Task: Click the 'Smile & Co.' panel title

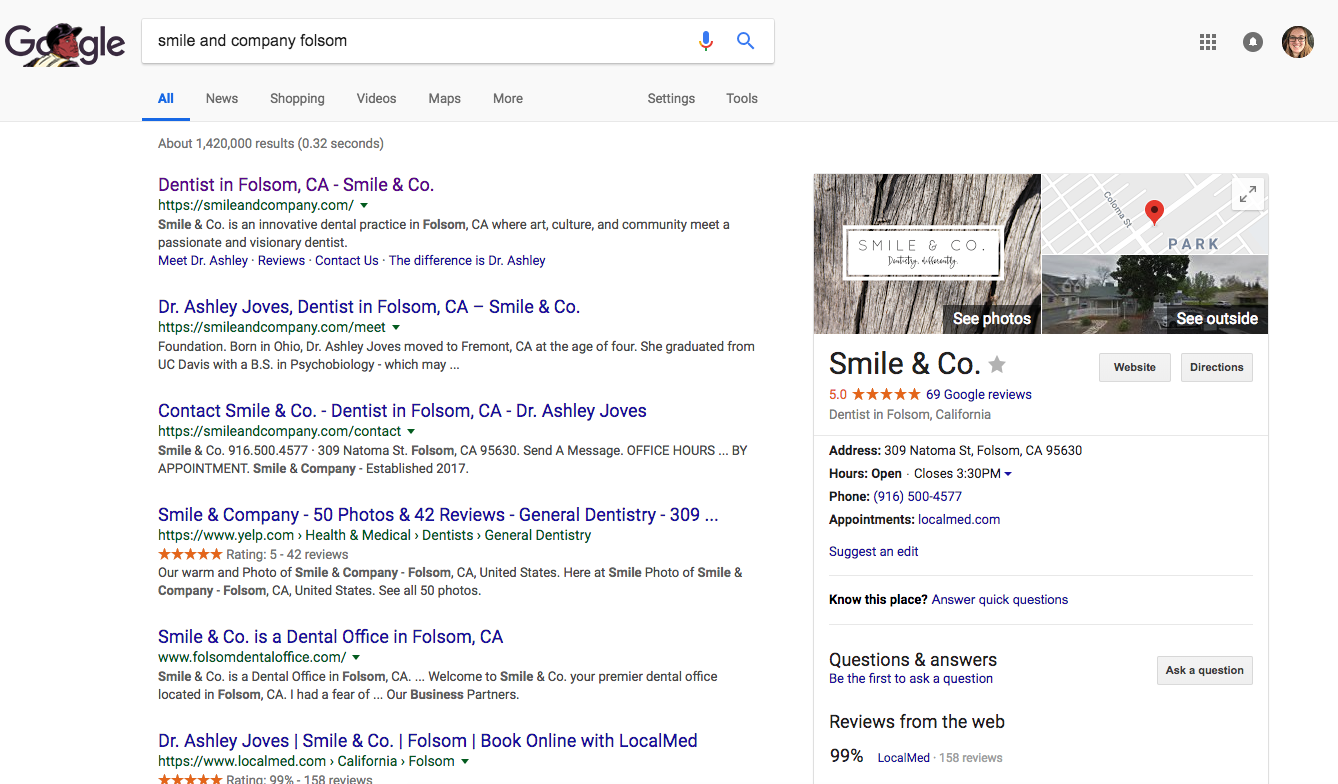Action: (904, 363)
